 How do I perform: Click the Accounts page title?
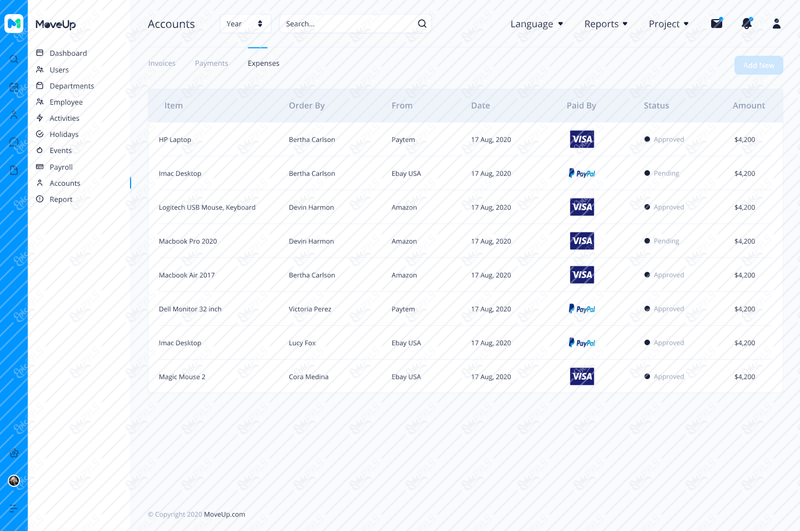[171, 24]
